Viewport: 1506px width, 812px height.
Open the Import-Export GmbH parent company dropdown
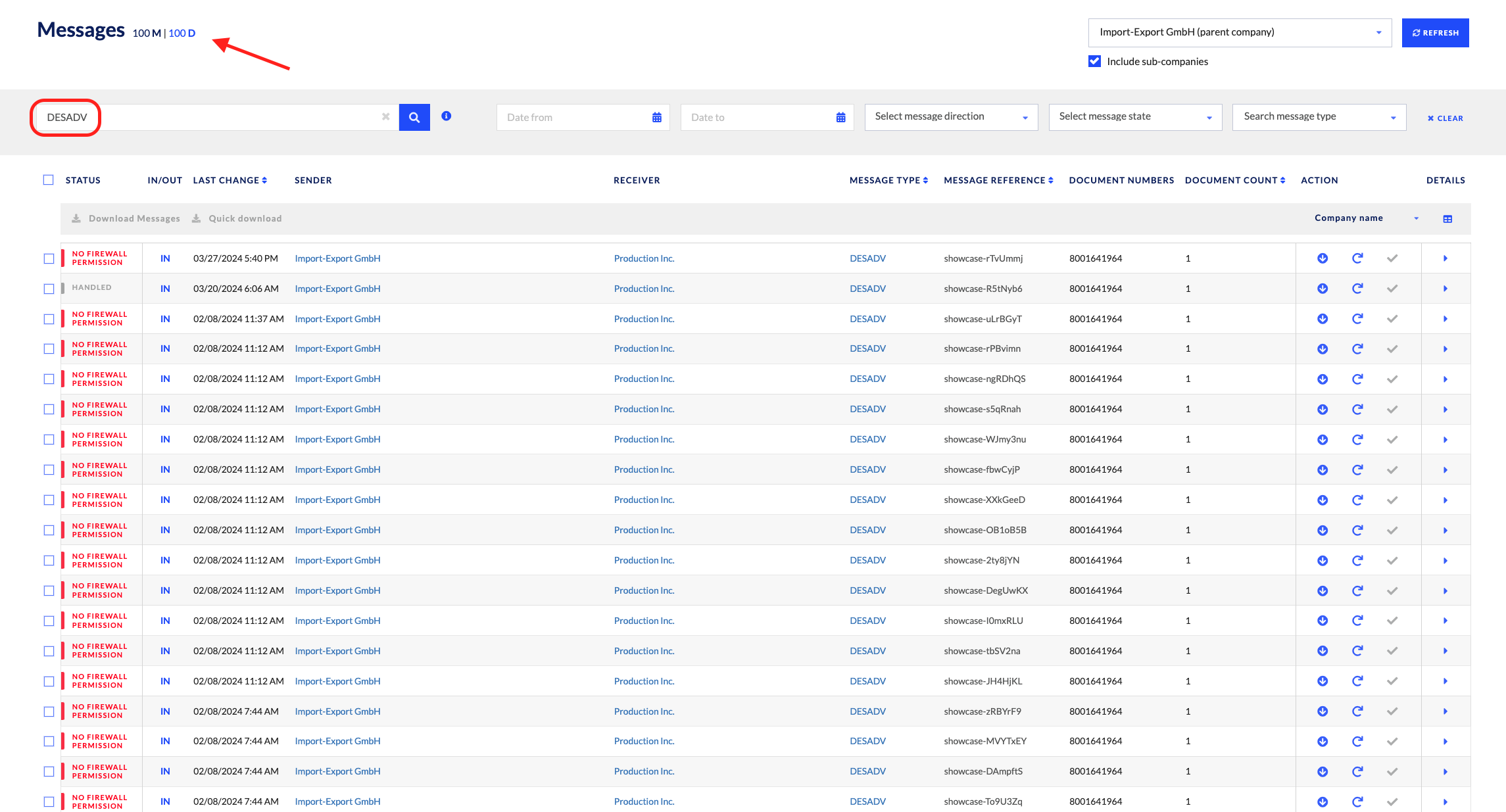point(1240,32)
